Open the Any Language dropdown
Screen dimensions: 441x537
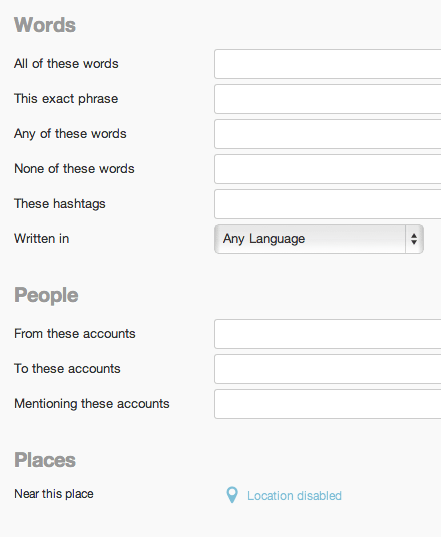[319, 239]
